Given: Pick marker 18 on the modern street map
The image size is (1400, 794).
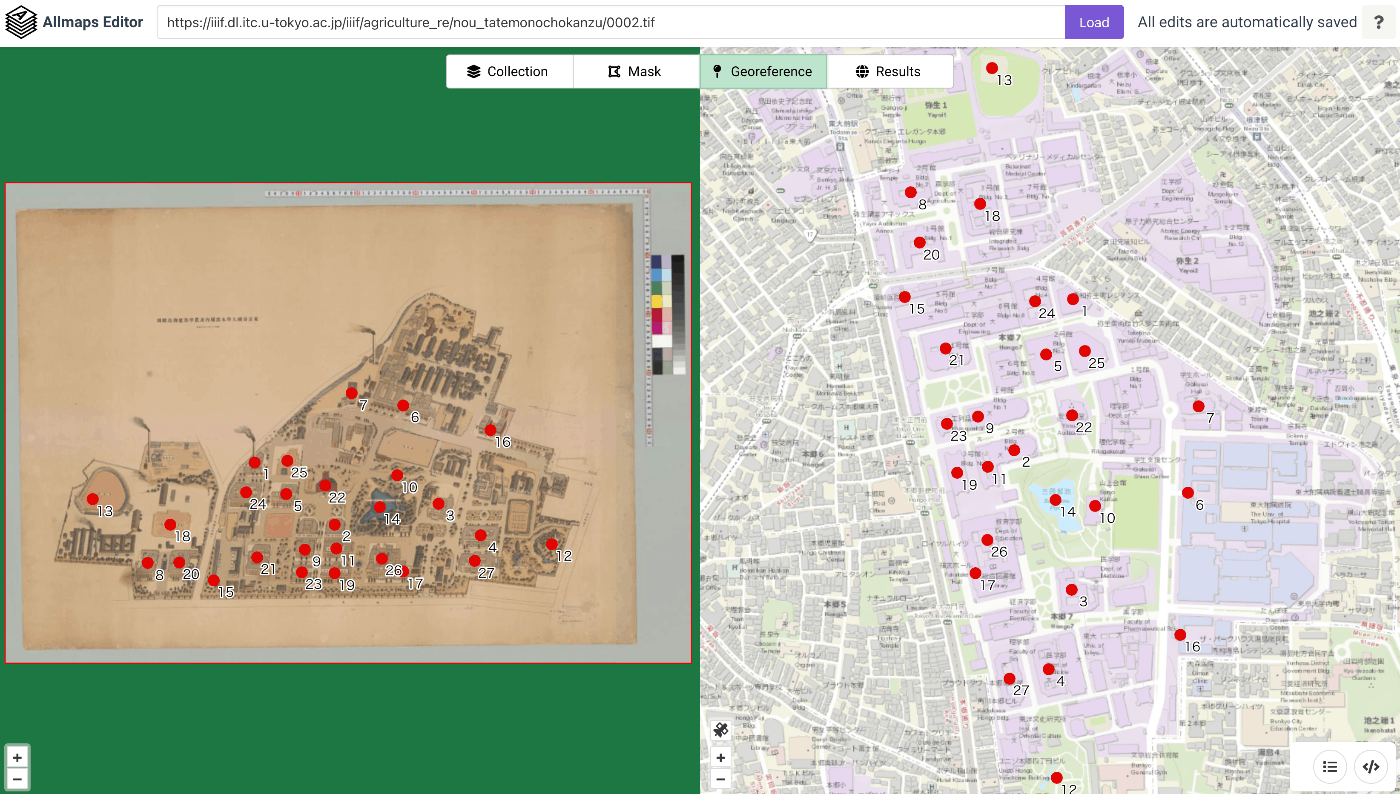Looking at the screenshot, I should tap(980, 204).
